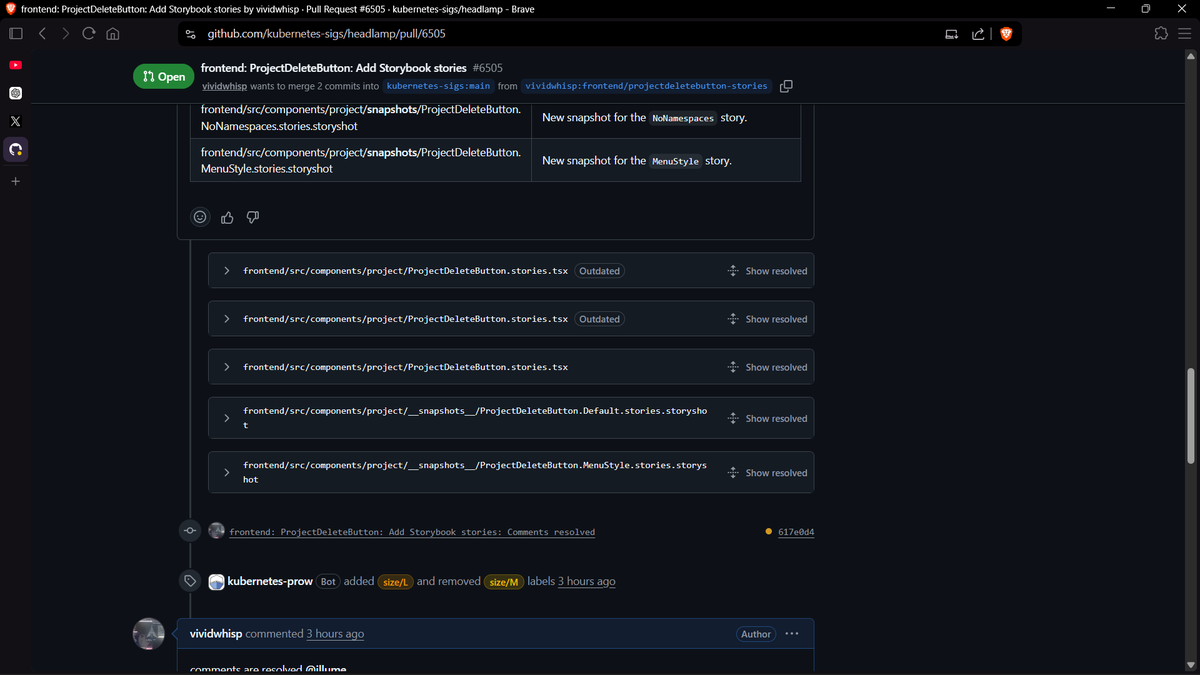
Task: Show resolved for first outdated thread
Action: coord(767,271)
